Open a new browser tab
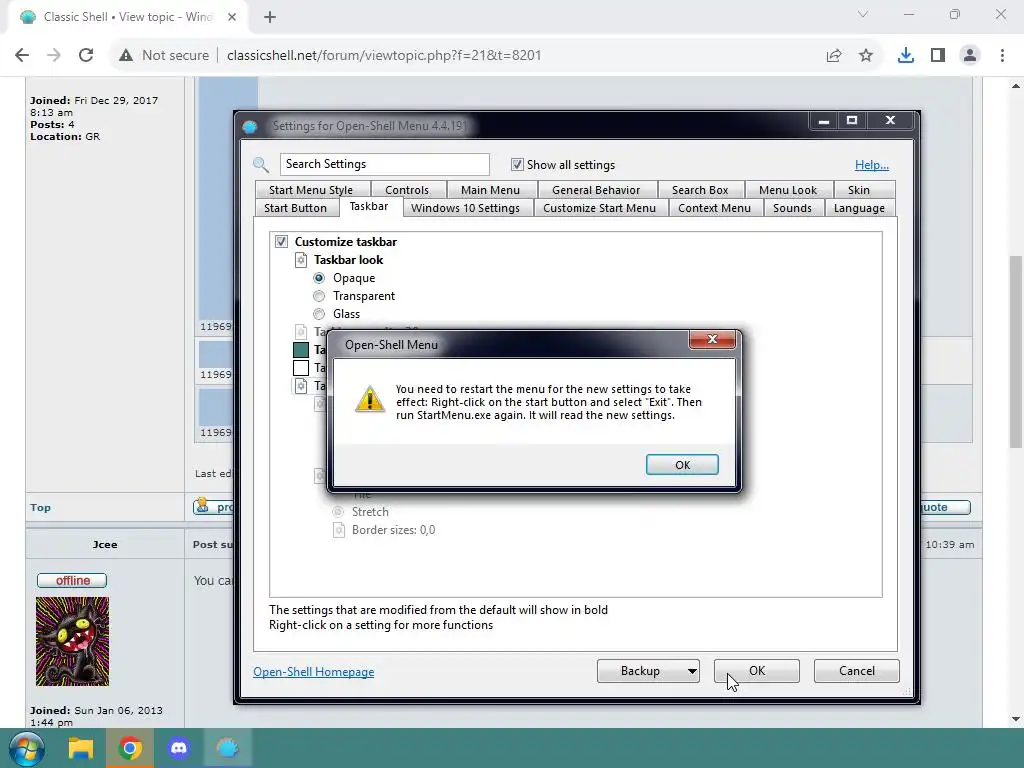The height and width of the screenshot is (768, 1024). coord(270,17)
